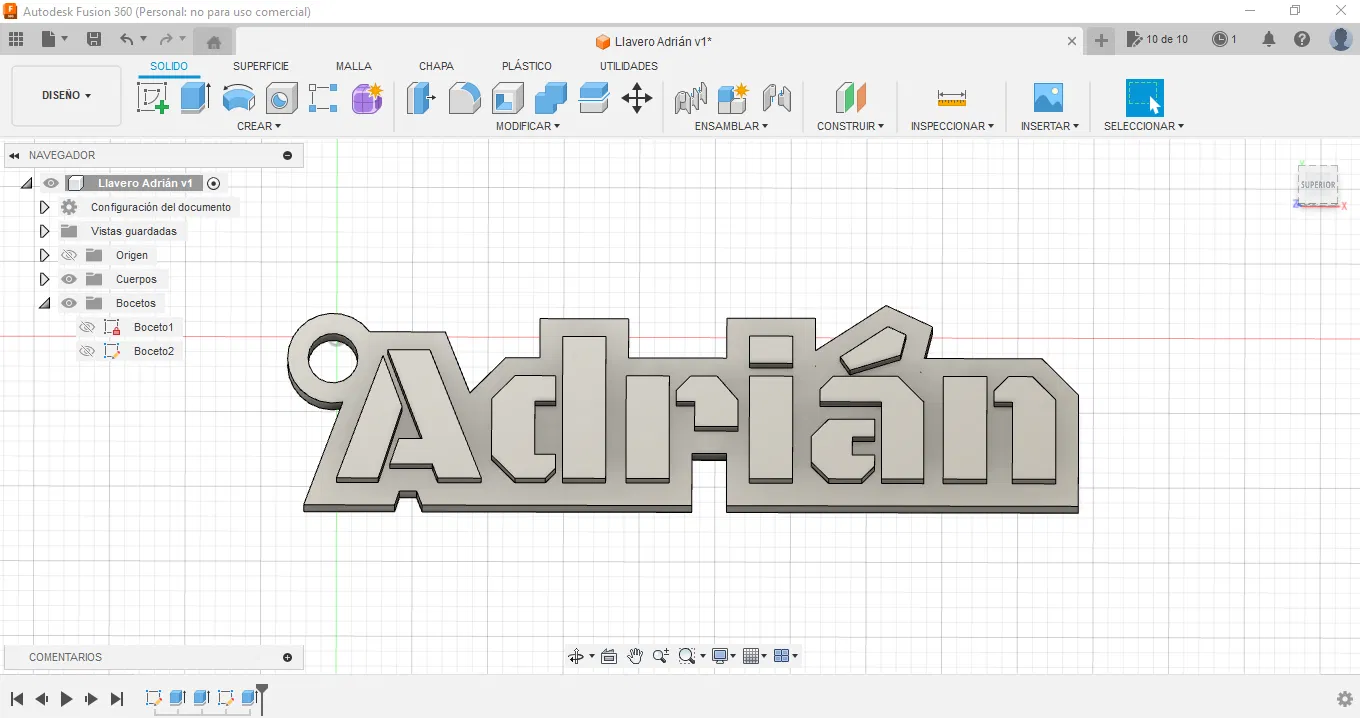The image size is (1360, 718).
Task: Click the Insert image icon
Action: 1048,98
